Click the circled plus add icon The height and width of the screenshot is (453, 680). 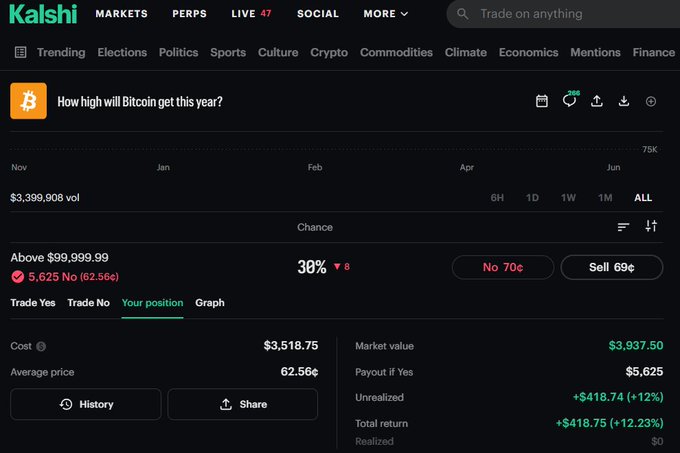pyautogui.click(x=651, y=101)
